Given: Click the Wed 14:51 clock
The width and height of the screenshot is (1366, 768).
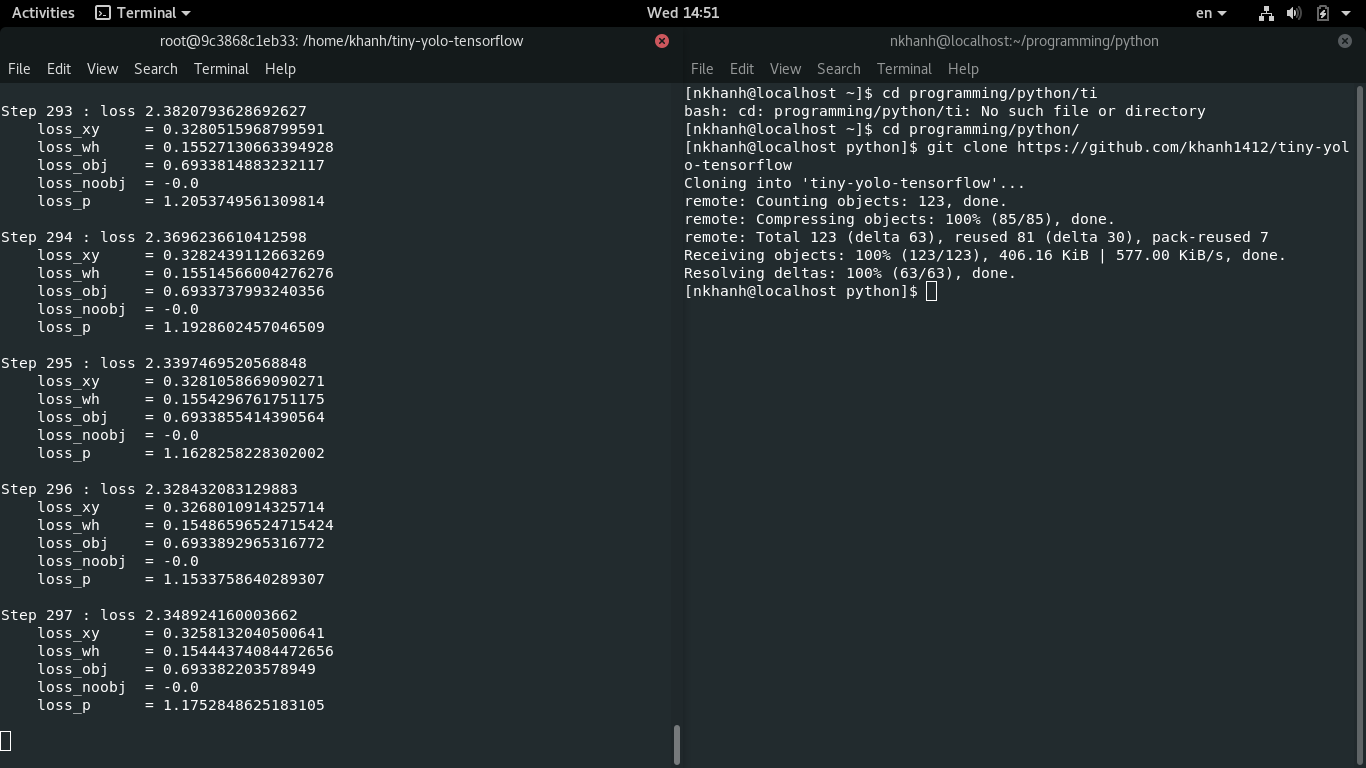Looking at the screenshot, I should pos(683,13).
